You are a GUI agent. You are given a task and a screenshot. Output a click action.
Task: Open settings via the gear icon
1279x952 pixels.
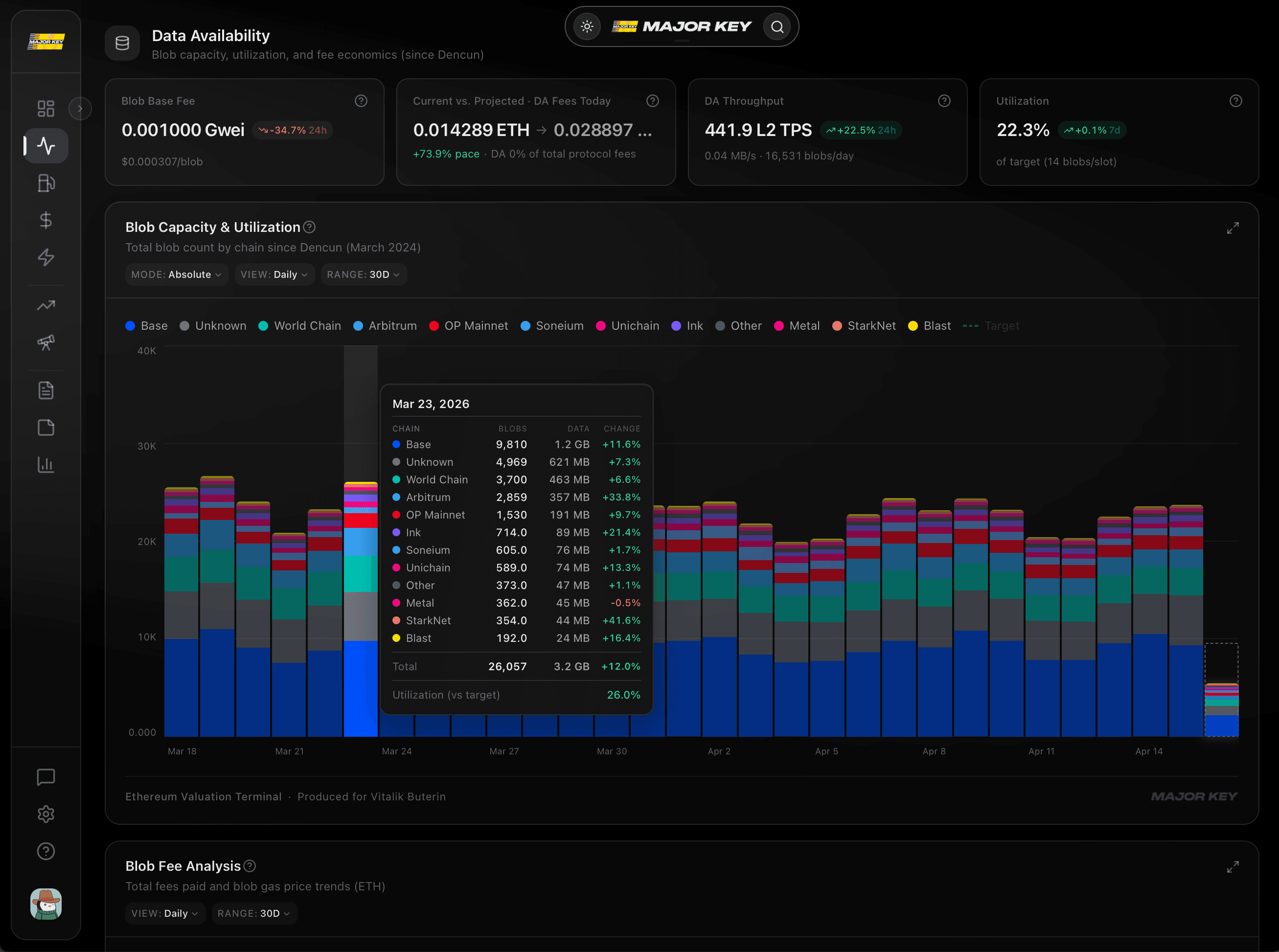click(46, 814)
